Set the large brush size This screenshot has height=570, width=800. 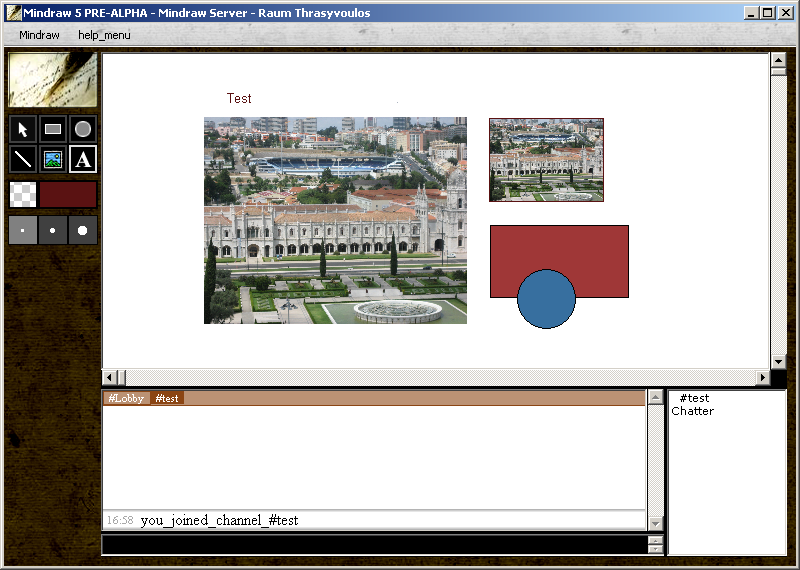83,230
